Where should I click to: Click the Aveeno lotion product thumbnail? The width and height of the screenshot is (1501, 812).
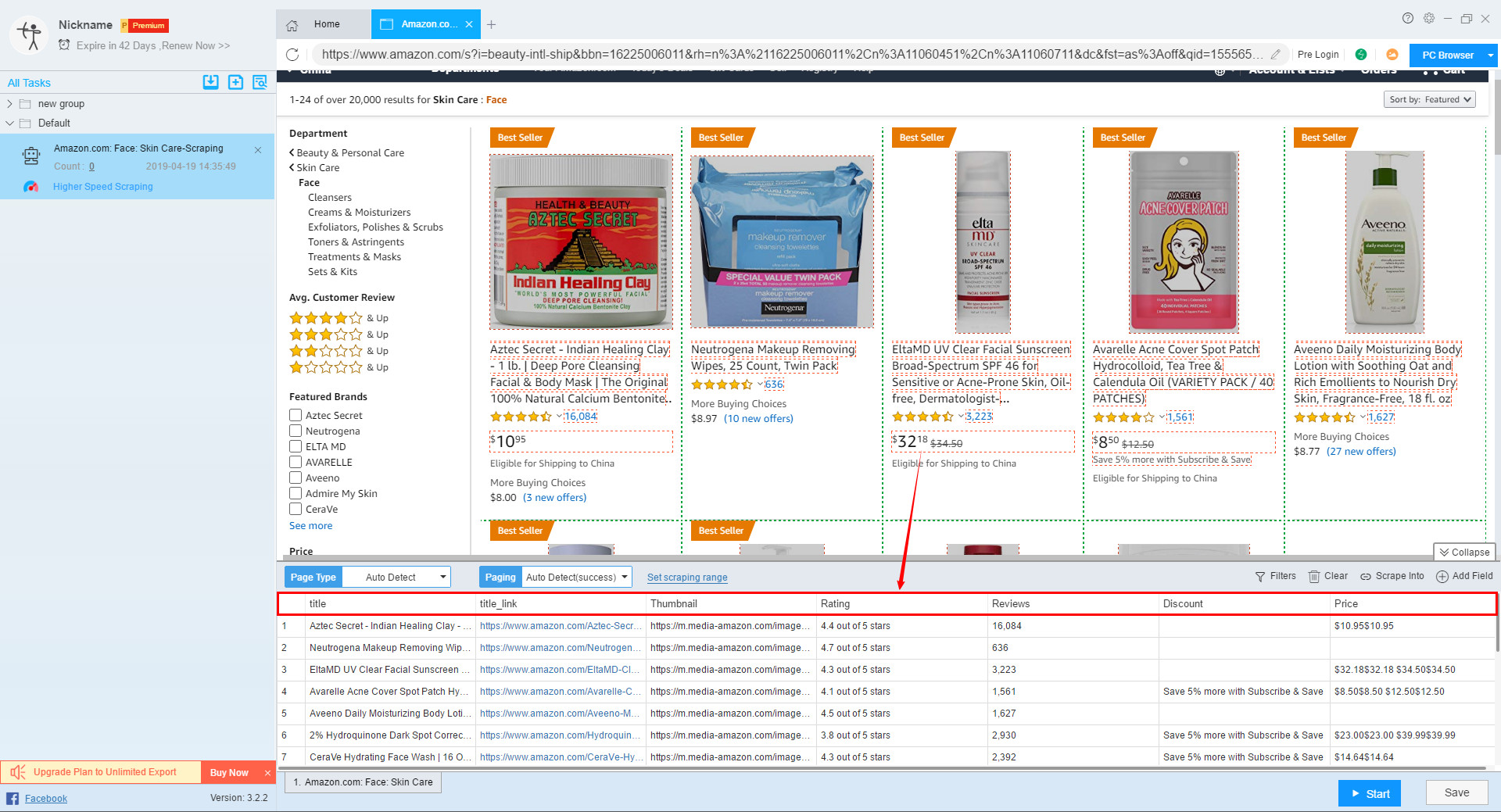coord(1385,242)
